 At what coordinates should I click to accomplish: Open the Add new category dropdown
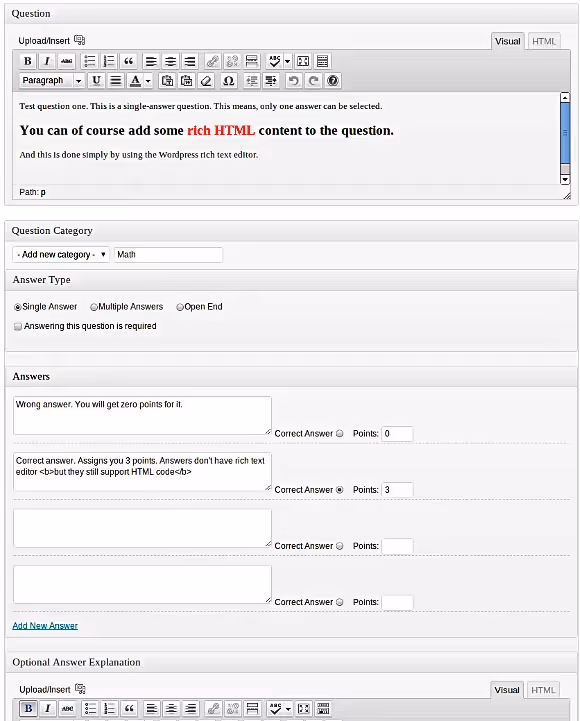(61, 254)
